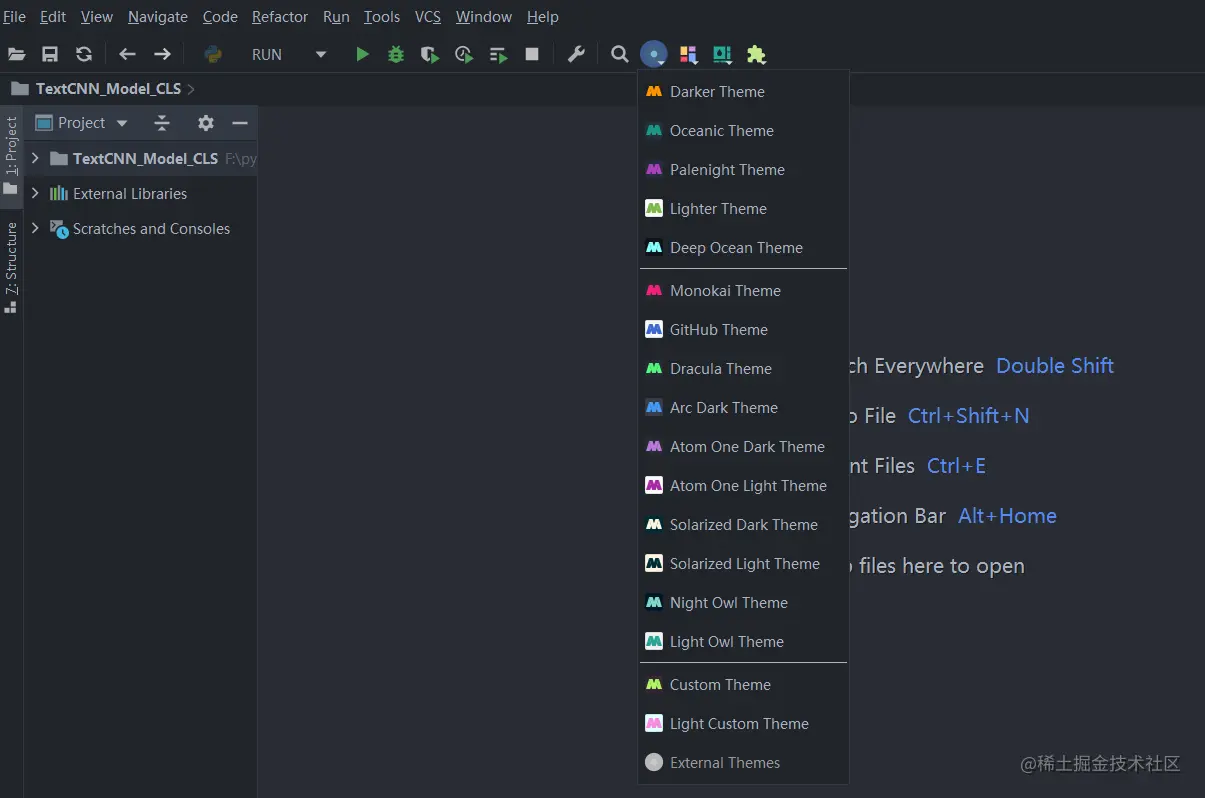
Task: Click the Save All disk icon
Action: click(50, 54)
